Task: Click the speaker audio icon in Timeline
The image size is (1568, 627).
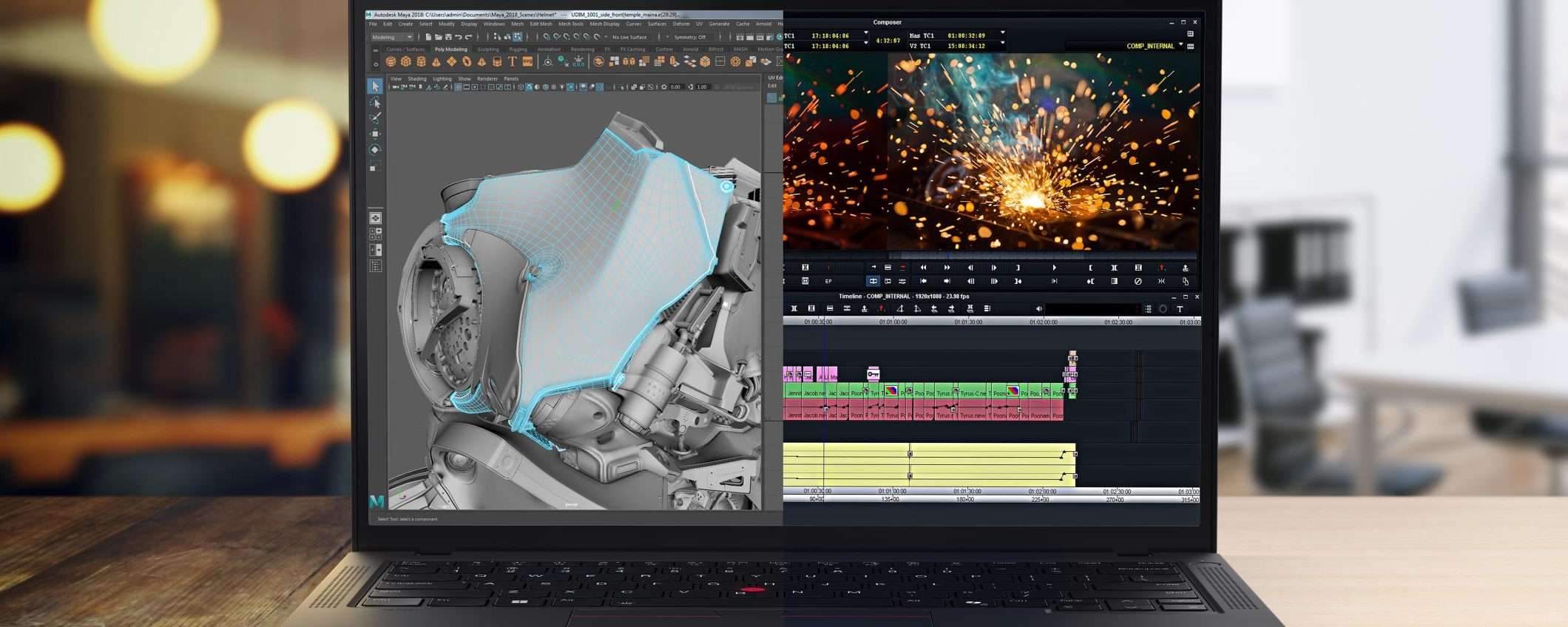Action: [x=1038, y=309]
